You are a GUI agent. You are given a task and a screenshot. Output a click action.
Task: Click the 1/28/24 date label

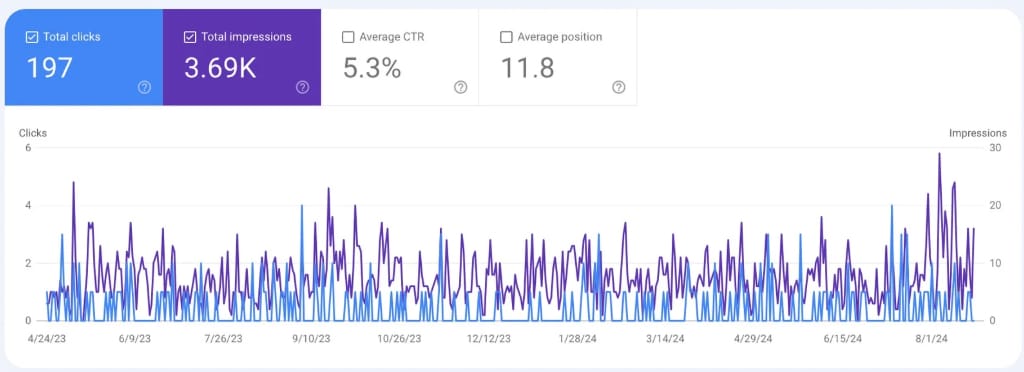[577, 339]
